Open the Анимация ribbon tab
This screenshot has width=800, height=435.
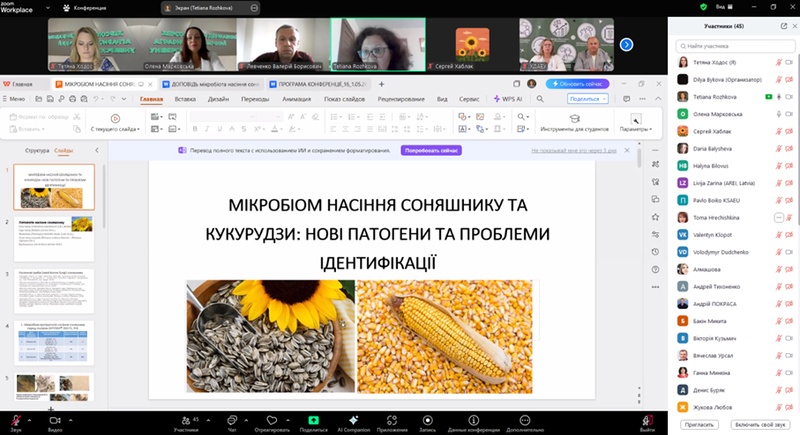[x=296, y=99]
